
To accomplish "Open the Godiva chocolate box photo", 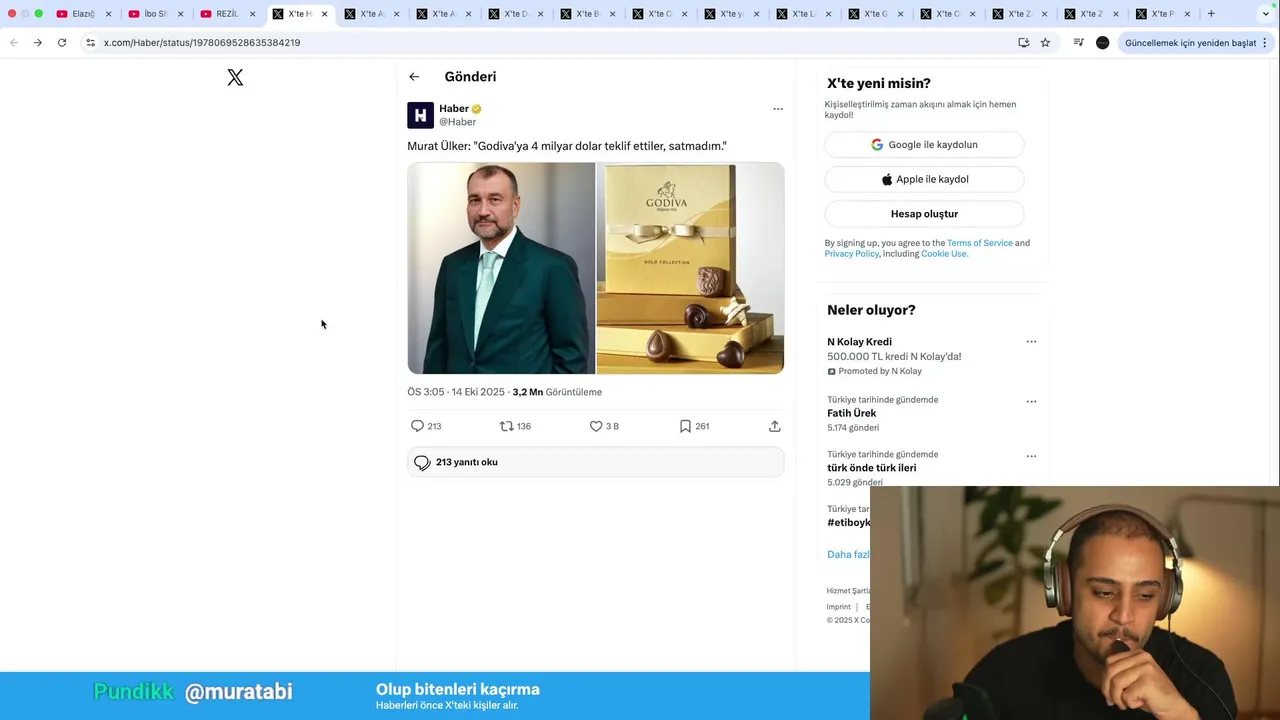I will (x=690, y=268).
